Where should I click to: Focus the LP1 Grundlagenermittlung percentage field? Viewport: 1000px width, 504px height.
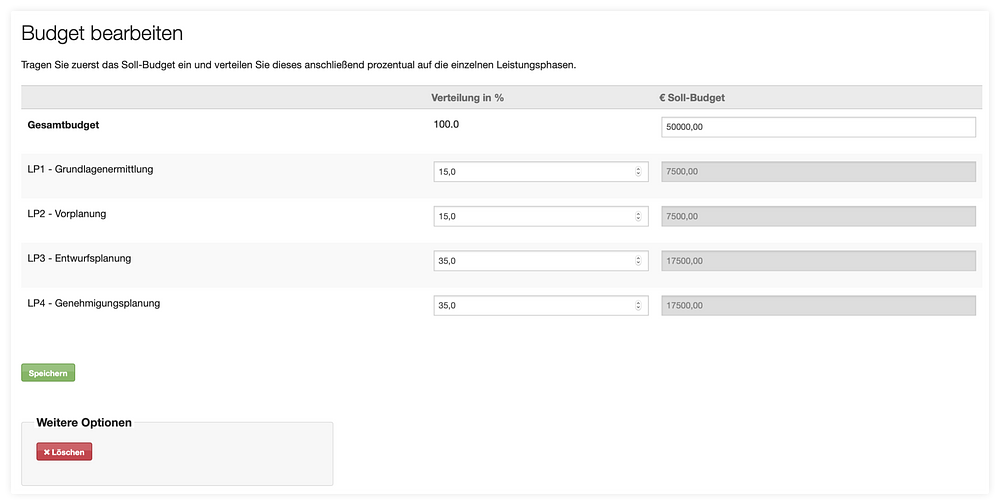tap(541, 172)
